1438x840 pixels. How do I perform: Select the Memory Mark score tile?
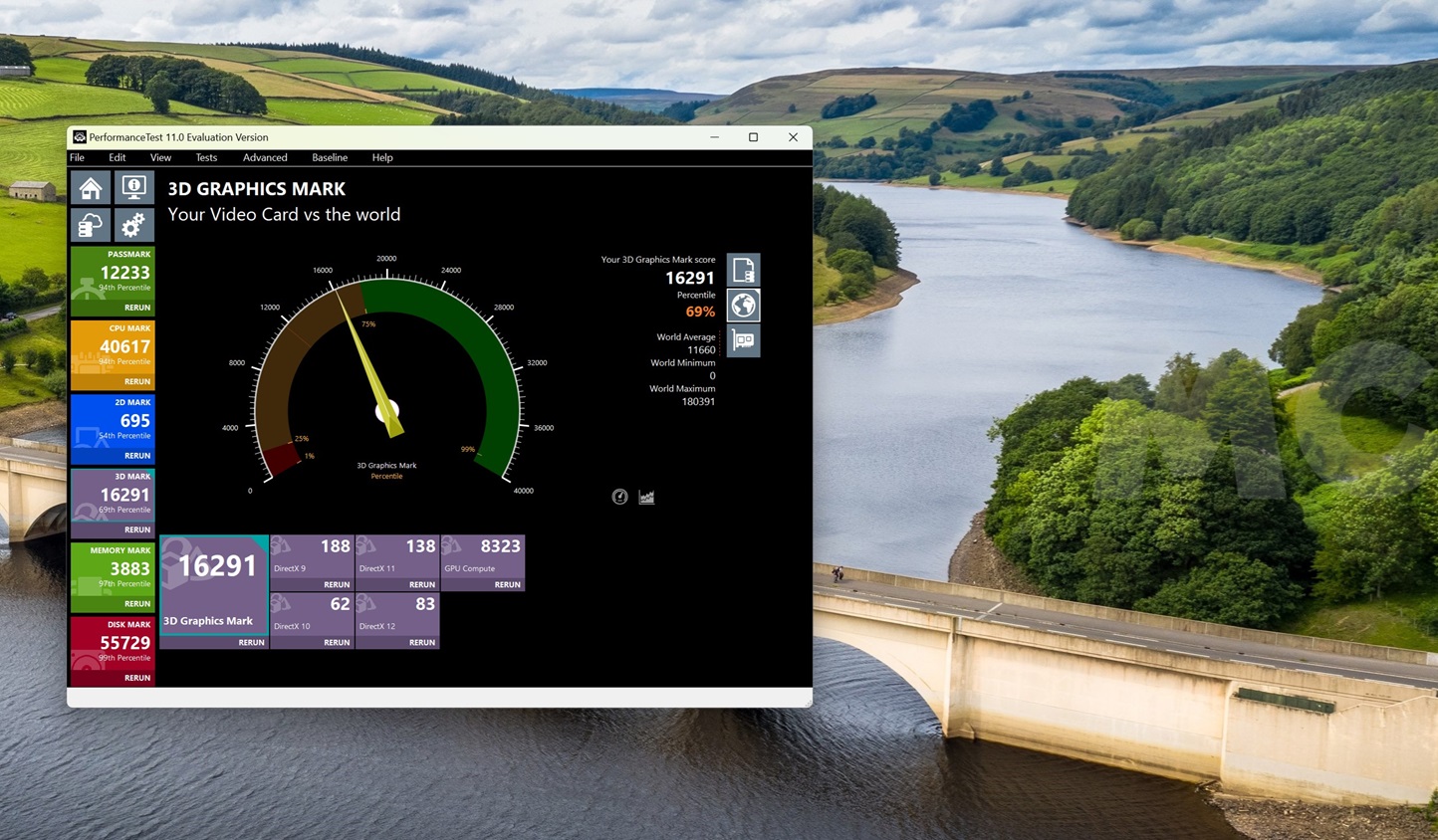(x=113, y=569)
